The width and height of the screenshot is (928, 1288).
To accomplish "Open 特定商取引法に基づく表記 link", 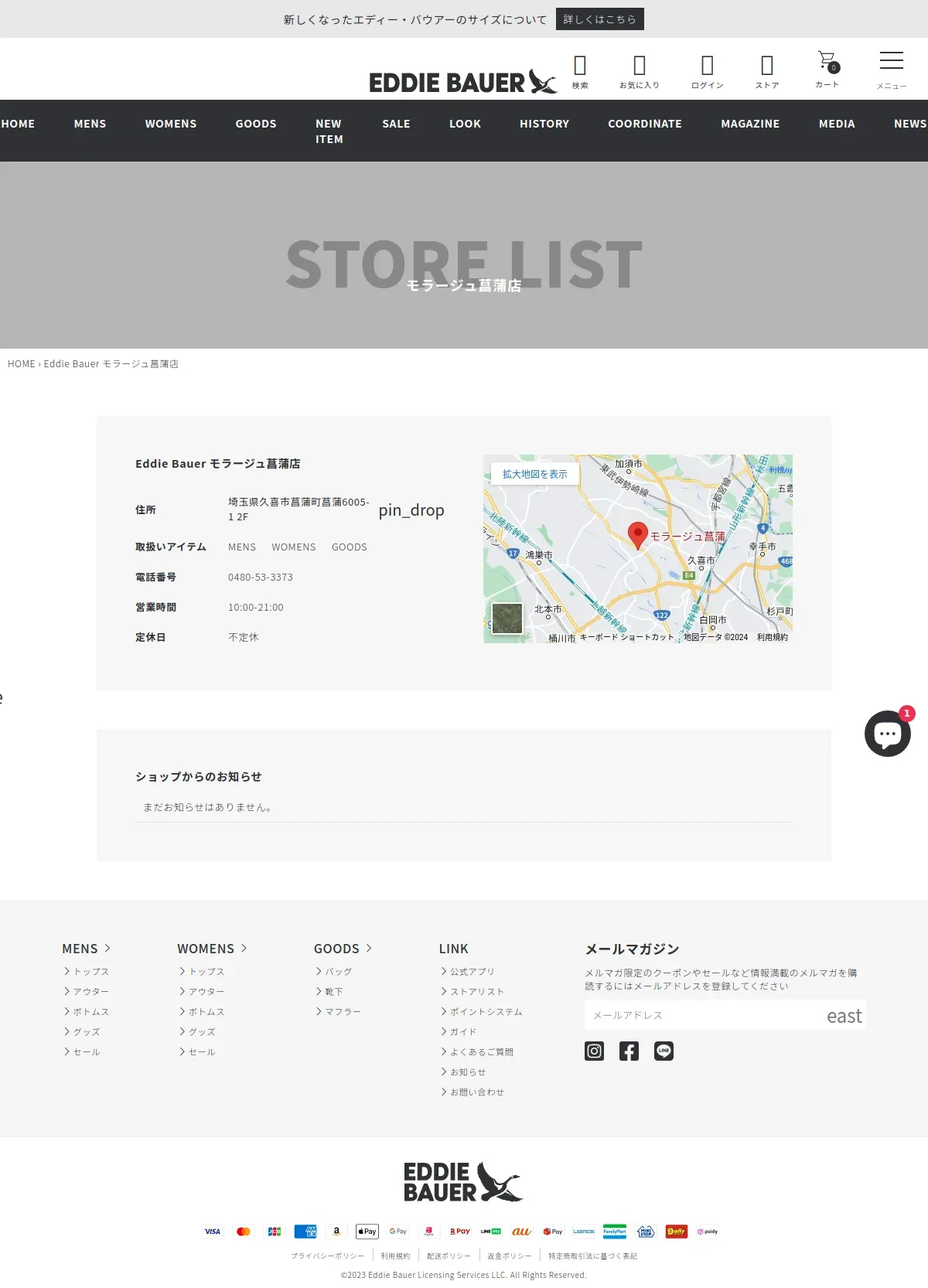I will click(x=592, y=1256).
